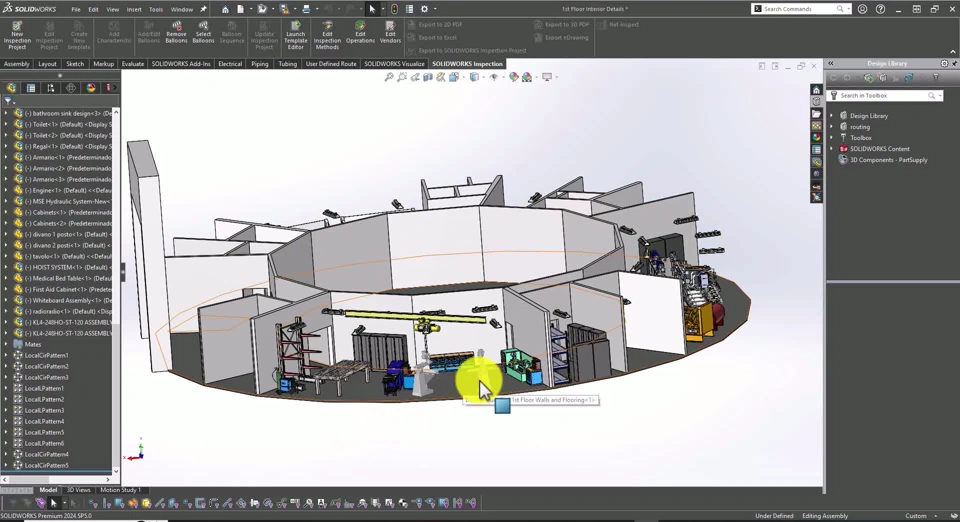Open the Print dropdown arrow
Image resolution: width=960 pixels, height=522 pixels.
317,9
